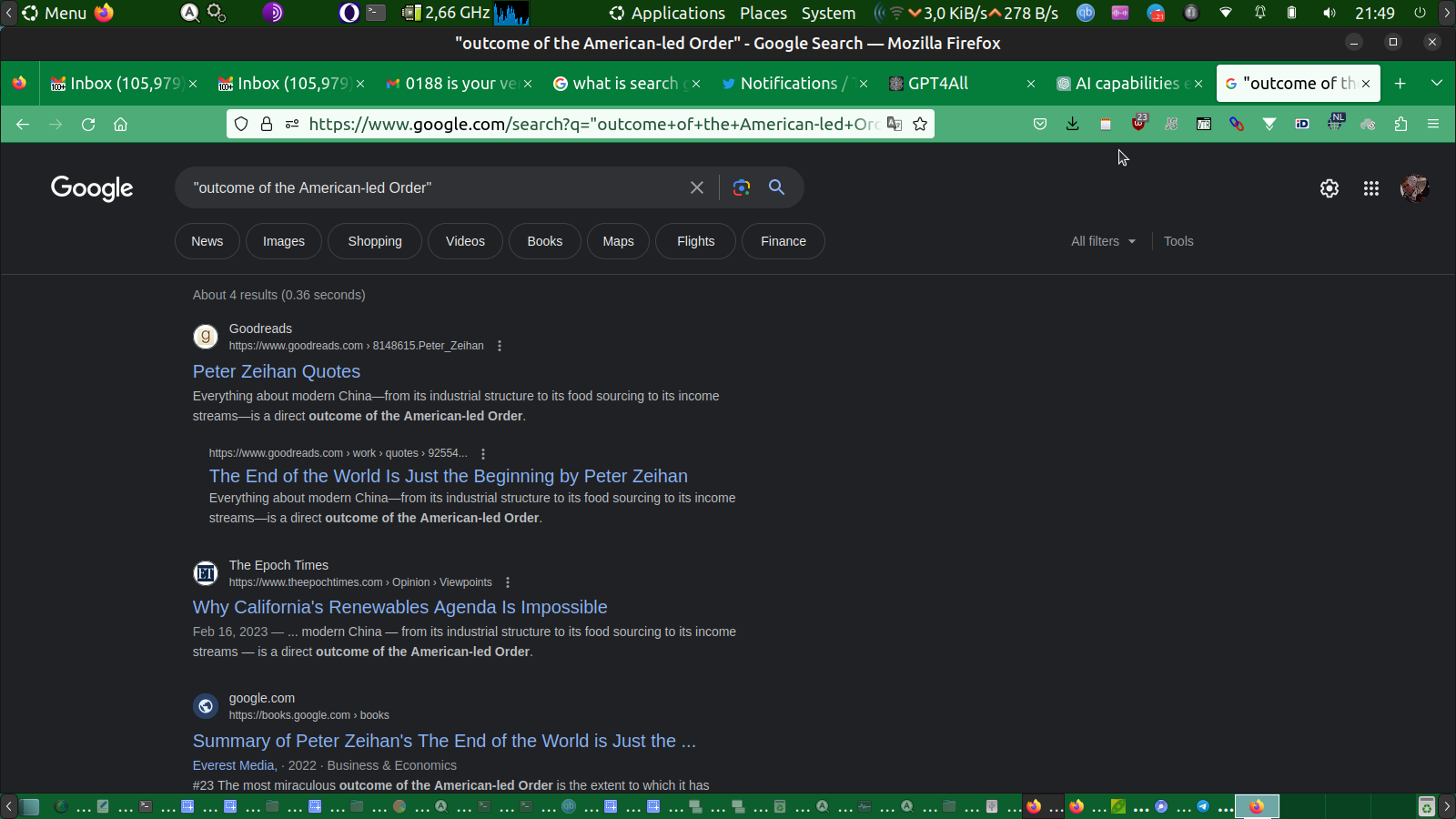
Task: Launch the terminal from the top panel
Action: 376,13
